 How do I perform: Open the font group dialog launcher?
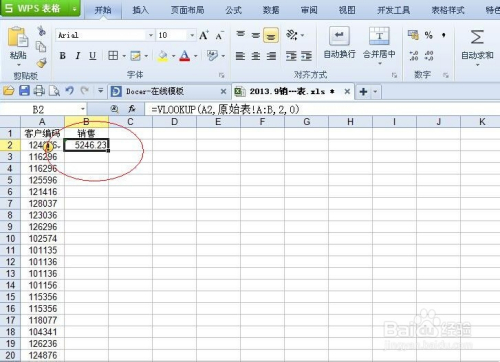(x=221, y=75)
